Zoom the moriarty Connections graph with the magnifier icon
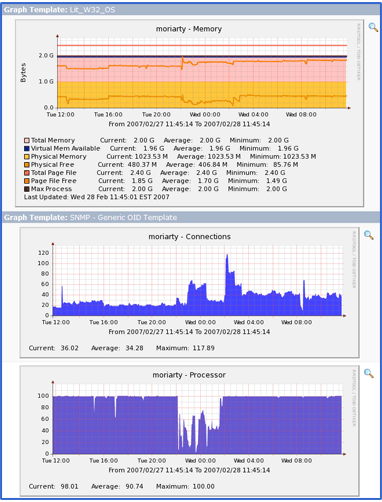This screenshot has width=382, height=502. tap(369, 235)
